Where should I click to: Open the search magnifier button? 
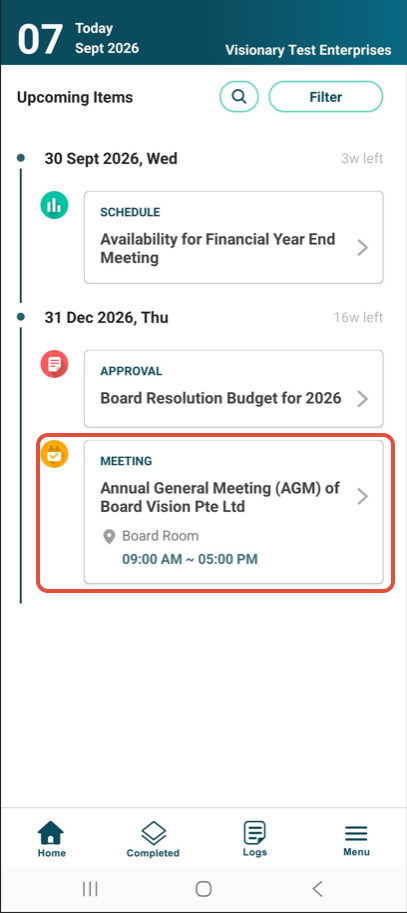point(239,97)
